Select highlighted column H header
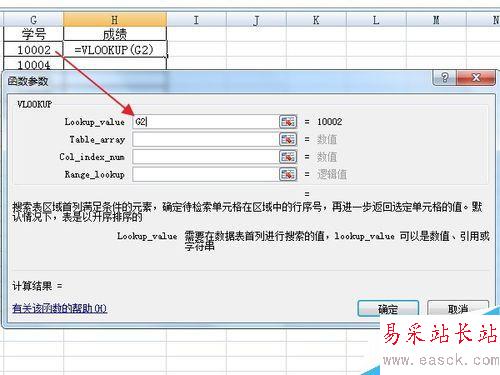 point(115,20)
